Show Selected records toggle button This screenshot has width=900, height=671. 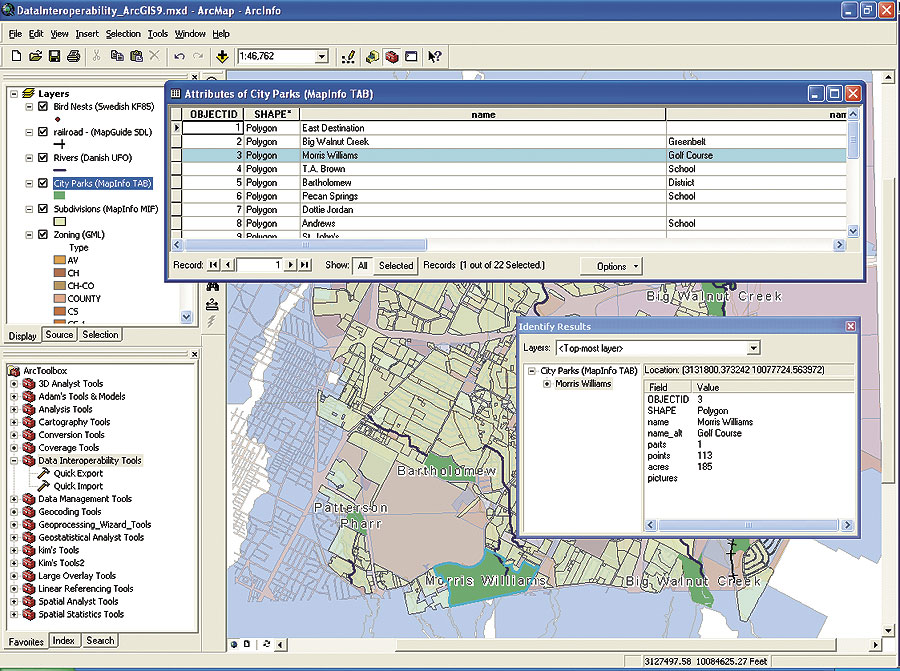coord(396,266)
